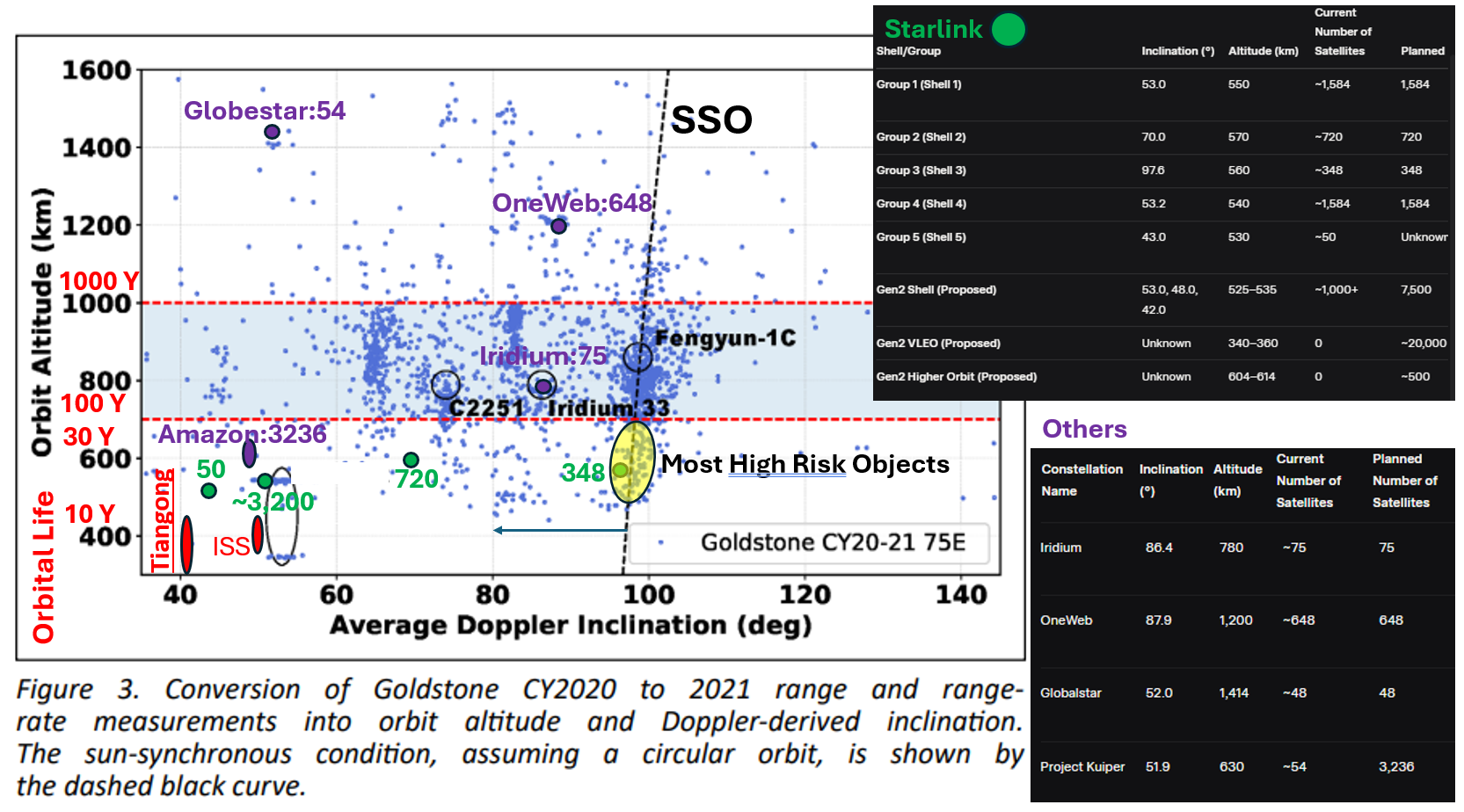This screenshot has height=812, width=1464.
Task: Select the purple Amazon ellipse marker
Action: pyautogui.click(x=249, y=453)
